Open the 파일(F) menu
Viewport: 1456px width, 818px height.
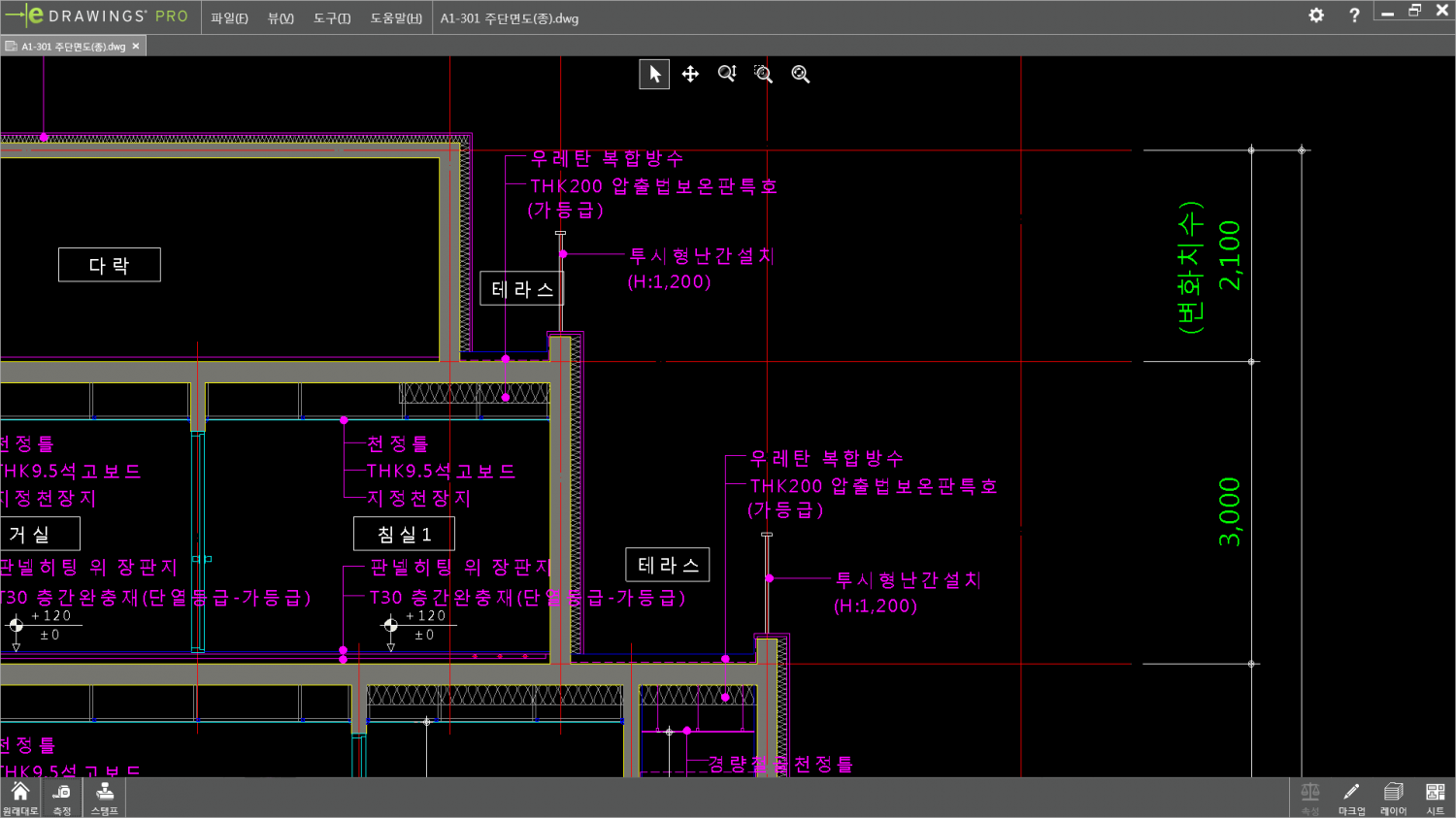pyautogui.click(x=229, y=18)
